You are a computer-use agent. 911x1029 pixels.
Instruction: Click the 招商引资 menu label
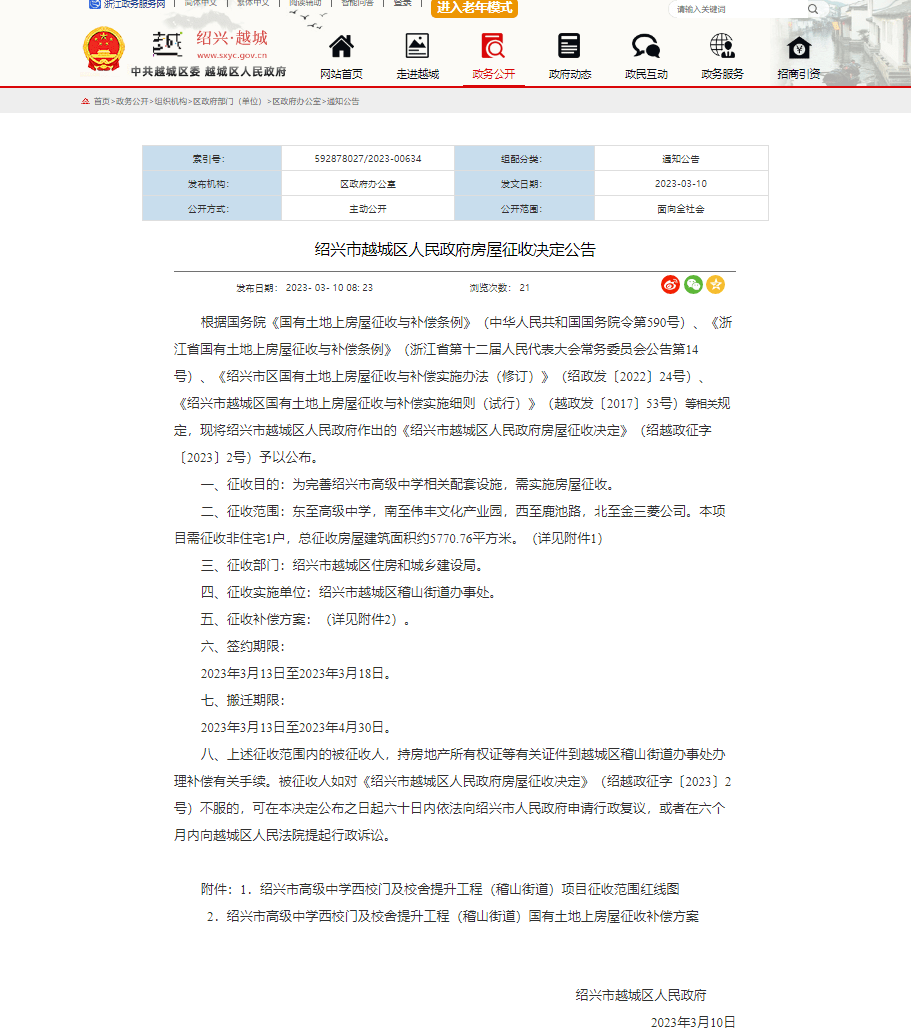pos(799,74)
